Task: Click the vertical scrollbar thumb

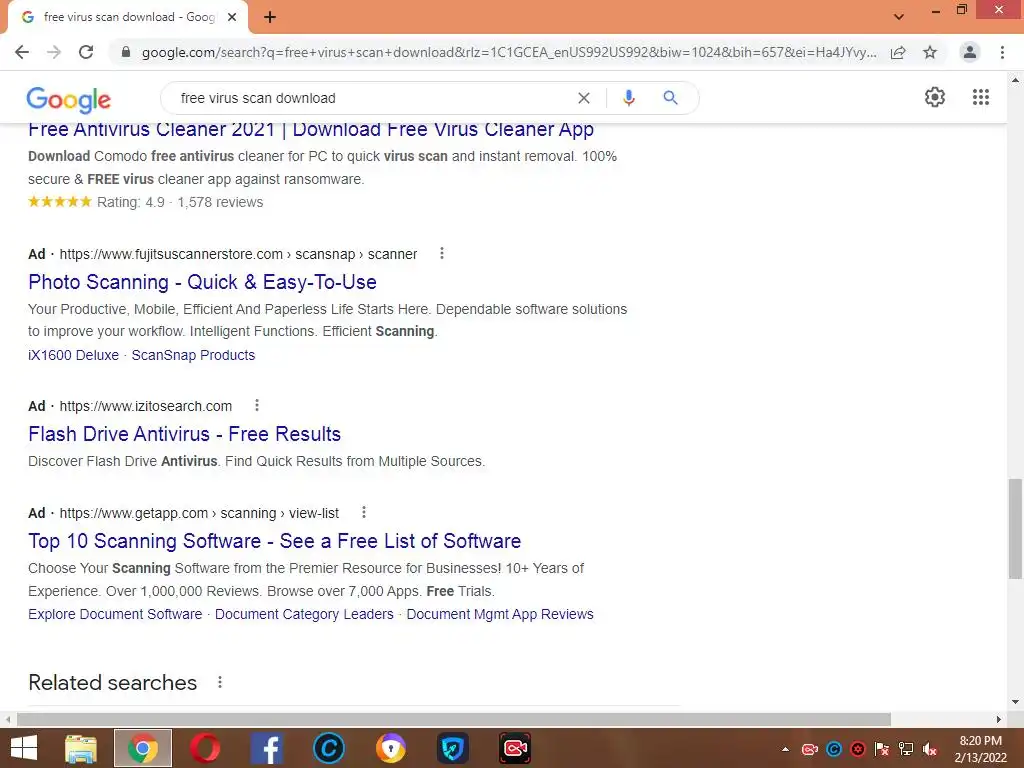Action: point(1015,529)
